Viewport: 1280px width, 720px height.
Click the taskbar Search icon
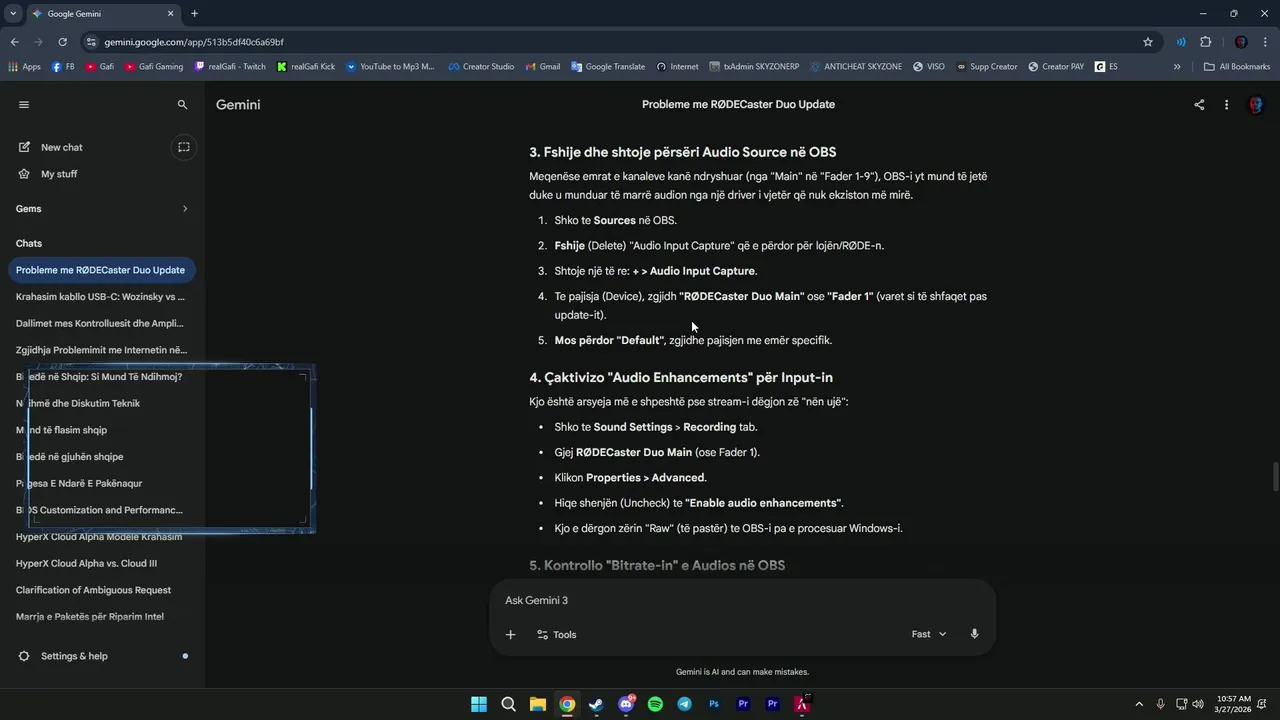click(x=508, y=704)
